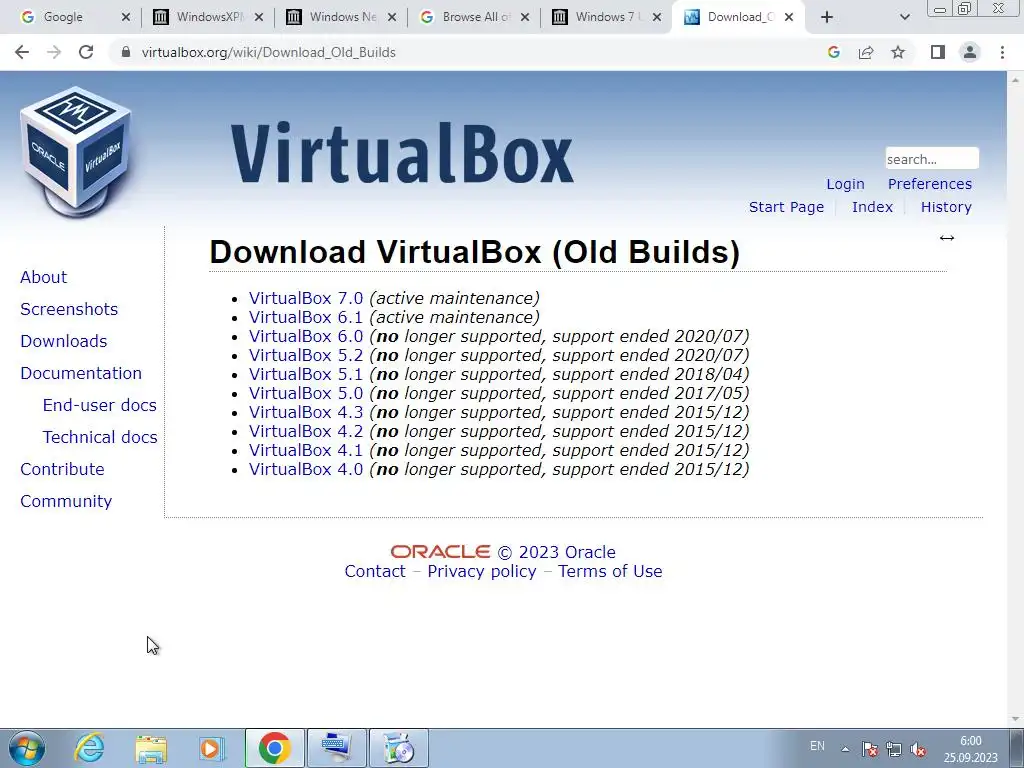The width and height of the screenshot is (1024, 768).
Task: Open the on-screen keyboard taskbar icon
Action: point(337,748)
